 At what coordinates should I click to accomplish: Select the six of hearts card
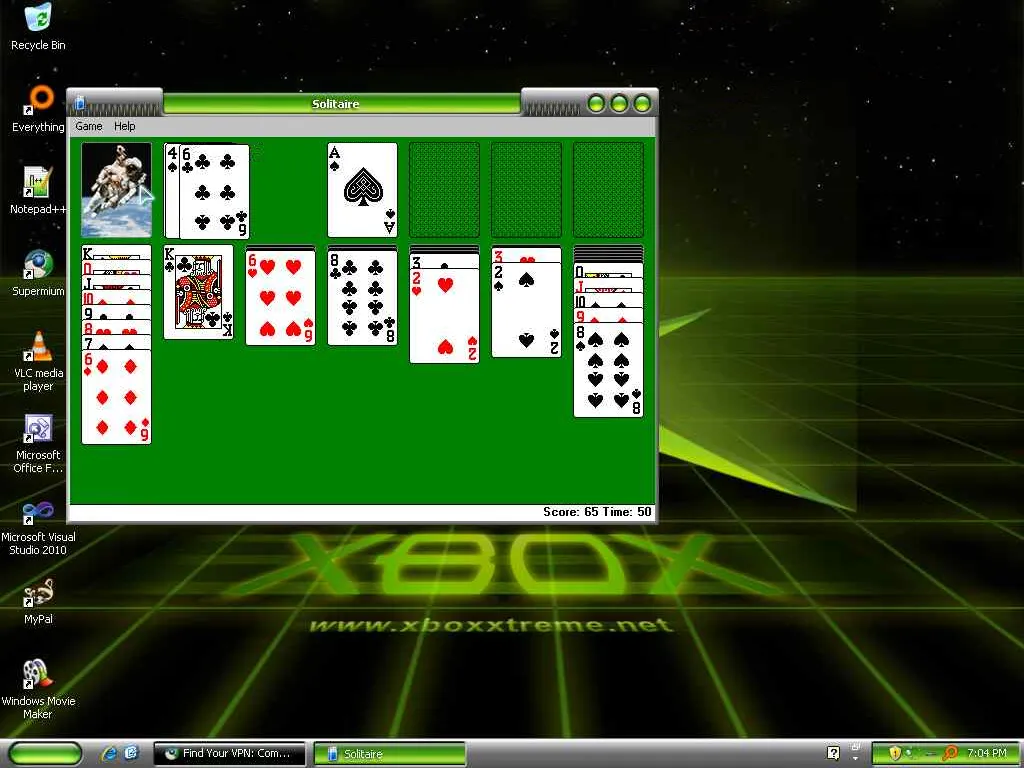(280, 297)
